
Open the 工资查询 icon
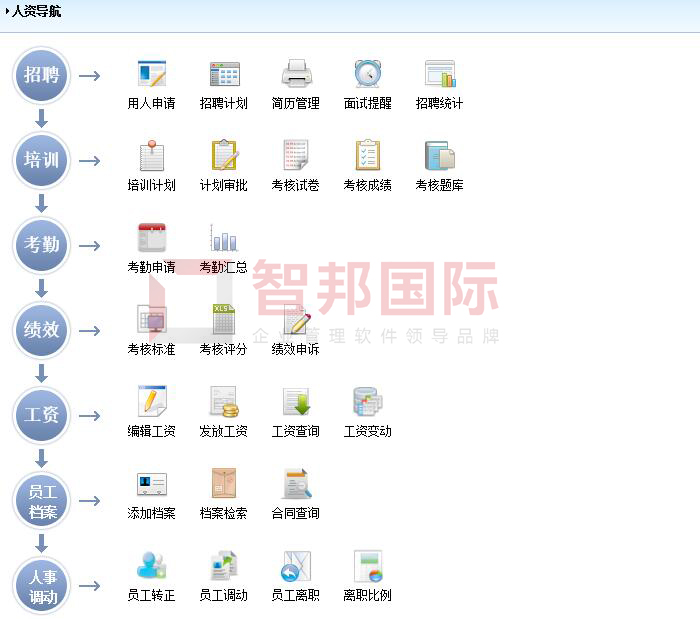coord(296,403)
